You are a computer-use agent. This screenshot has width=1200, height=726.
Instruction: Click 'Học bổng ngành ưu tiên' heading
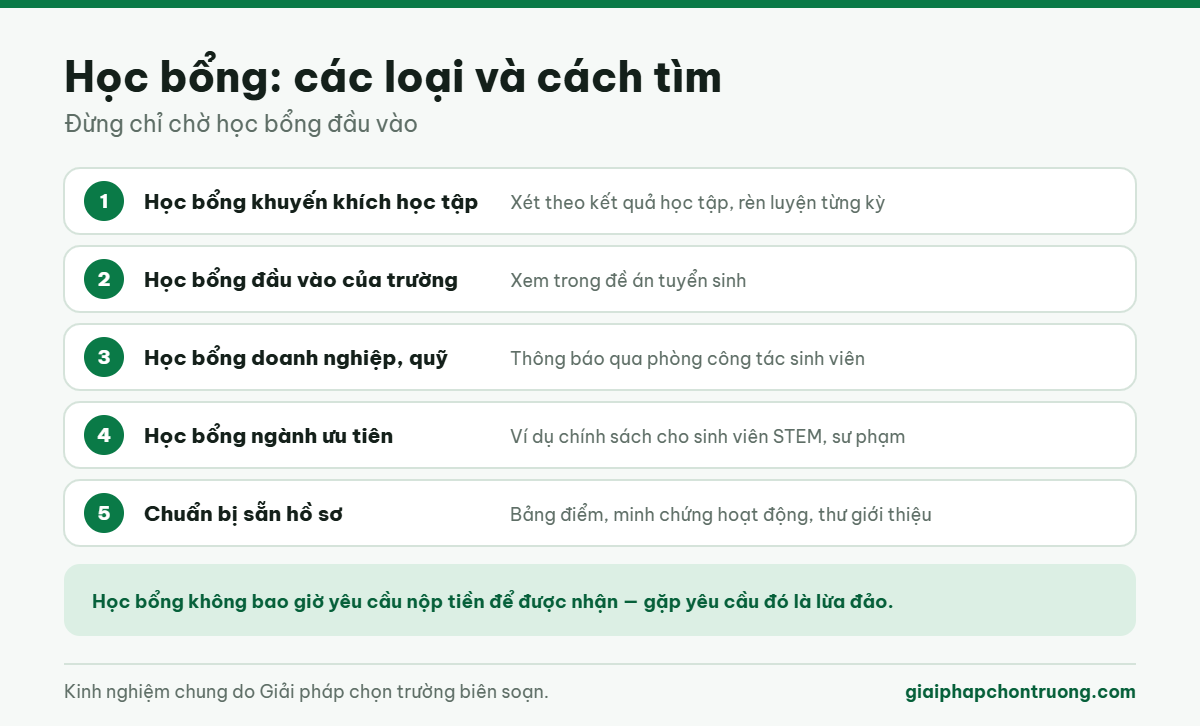tap(268, 436)
